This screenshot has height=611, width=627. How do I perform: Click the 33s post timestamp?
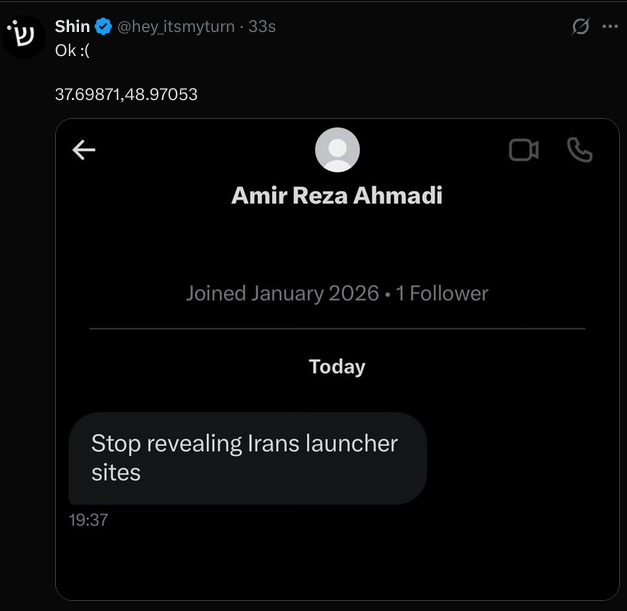pos(262,27)
